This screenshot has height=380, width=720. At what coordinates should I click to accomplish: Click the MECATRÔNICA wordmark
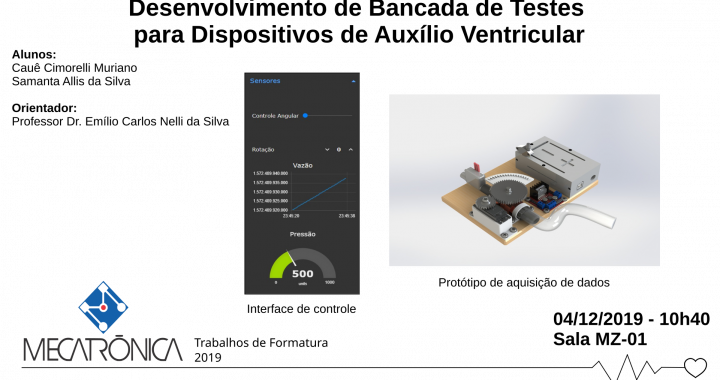click(103, 350)
